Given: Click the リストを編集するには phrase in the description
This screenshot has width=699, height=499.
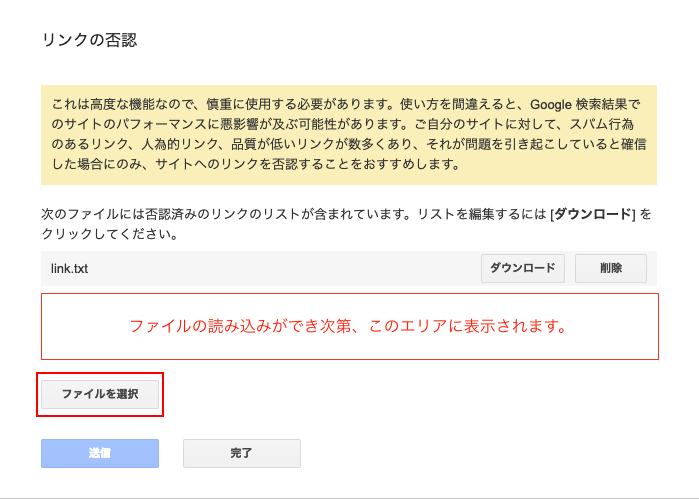Looking at the screenshot, I should pyautogui.click(x=482, y=214).
